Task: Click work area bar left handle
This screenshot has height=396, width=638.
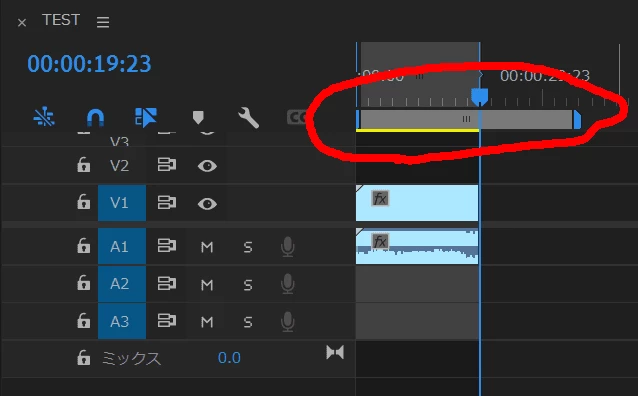Action: (358, 120)
